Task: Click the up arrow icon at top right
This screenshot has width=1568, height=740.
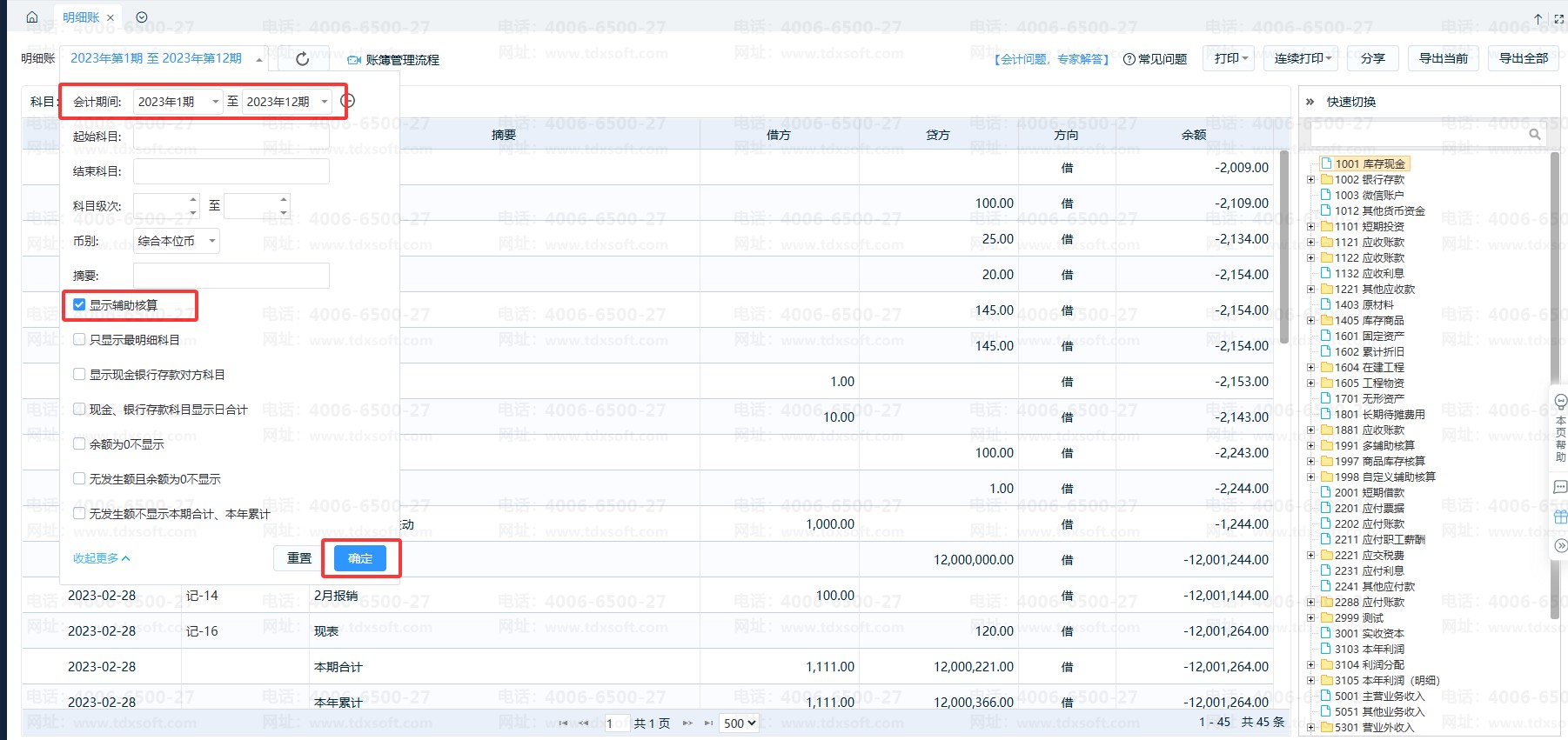Action: (1538, 18)
